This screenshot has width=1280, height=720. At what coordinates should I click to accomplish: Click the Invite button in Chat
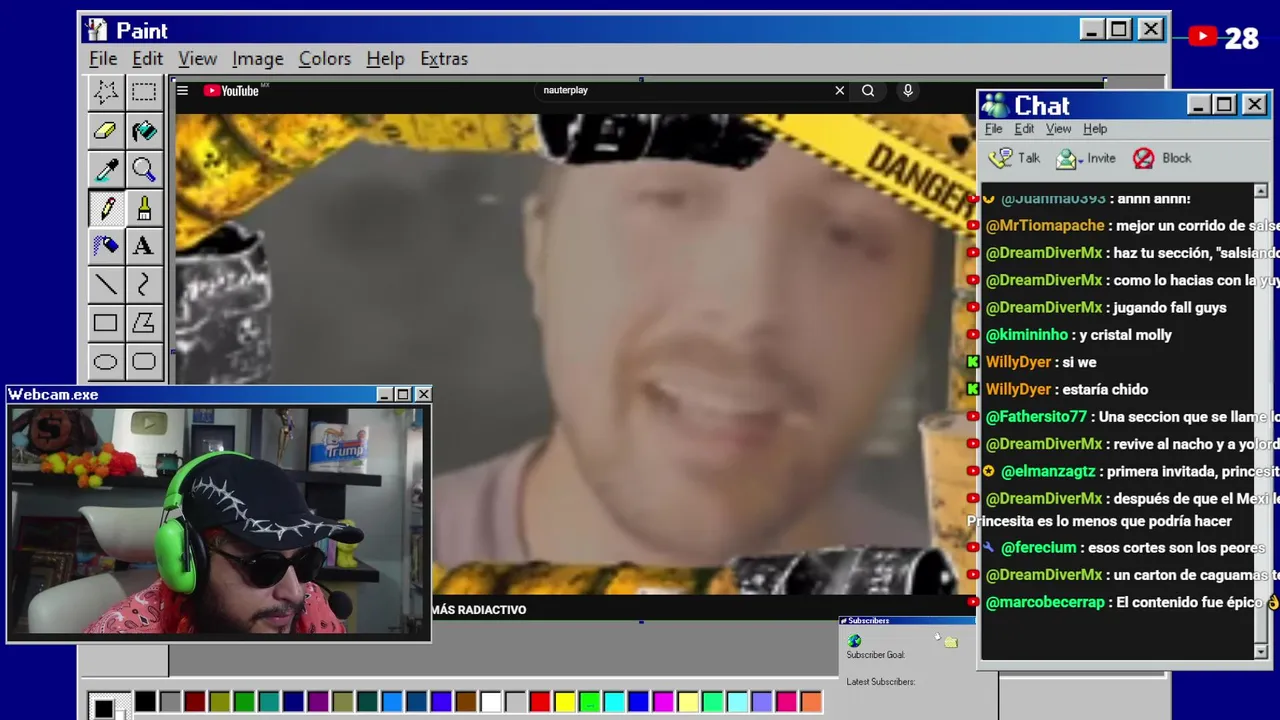(1085, 158)
